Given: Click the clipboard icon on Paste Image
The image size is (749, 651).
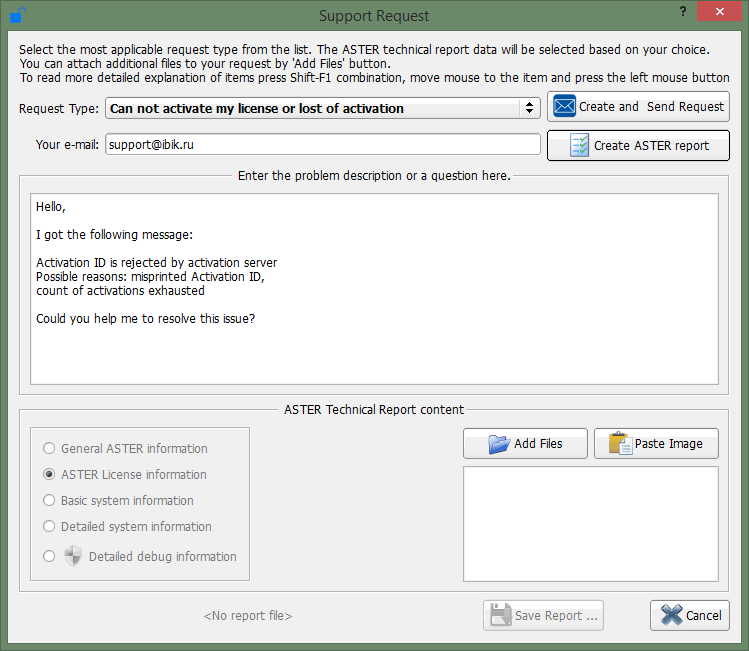Looking at the screenshot, I should pos(620,443).
